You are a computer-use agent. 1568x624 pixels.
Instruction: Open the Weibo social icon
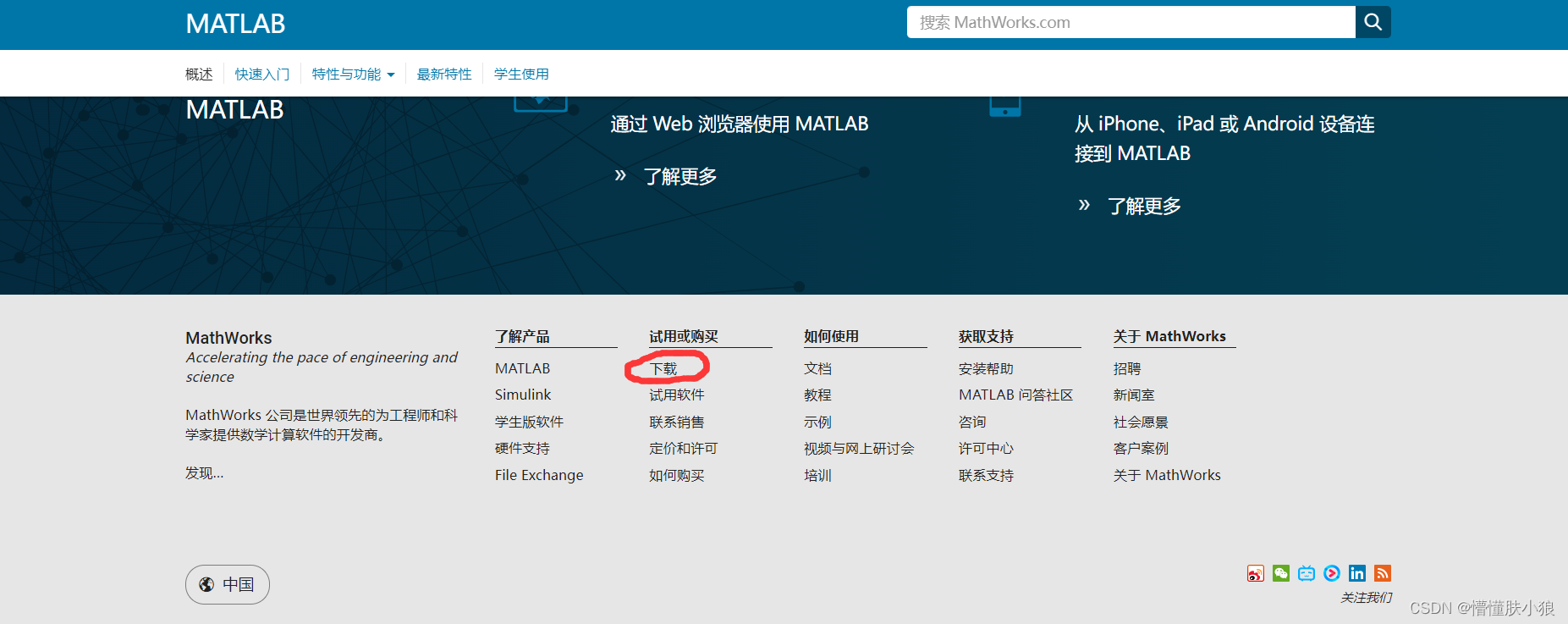(1255, 574)
